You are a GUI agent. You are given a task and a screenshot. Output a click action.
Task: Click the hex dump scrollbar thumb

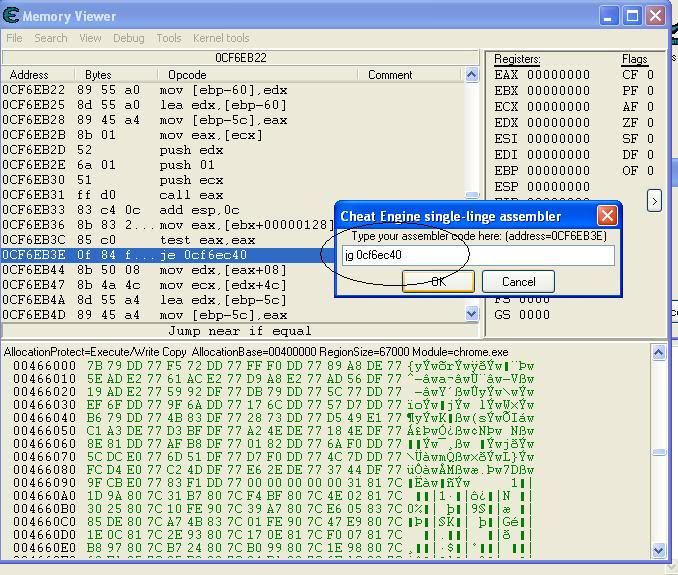click(659, 452)
